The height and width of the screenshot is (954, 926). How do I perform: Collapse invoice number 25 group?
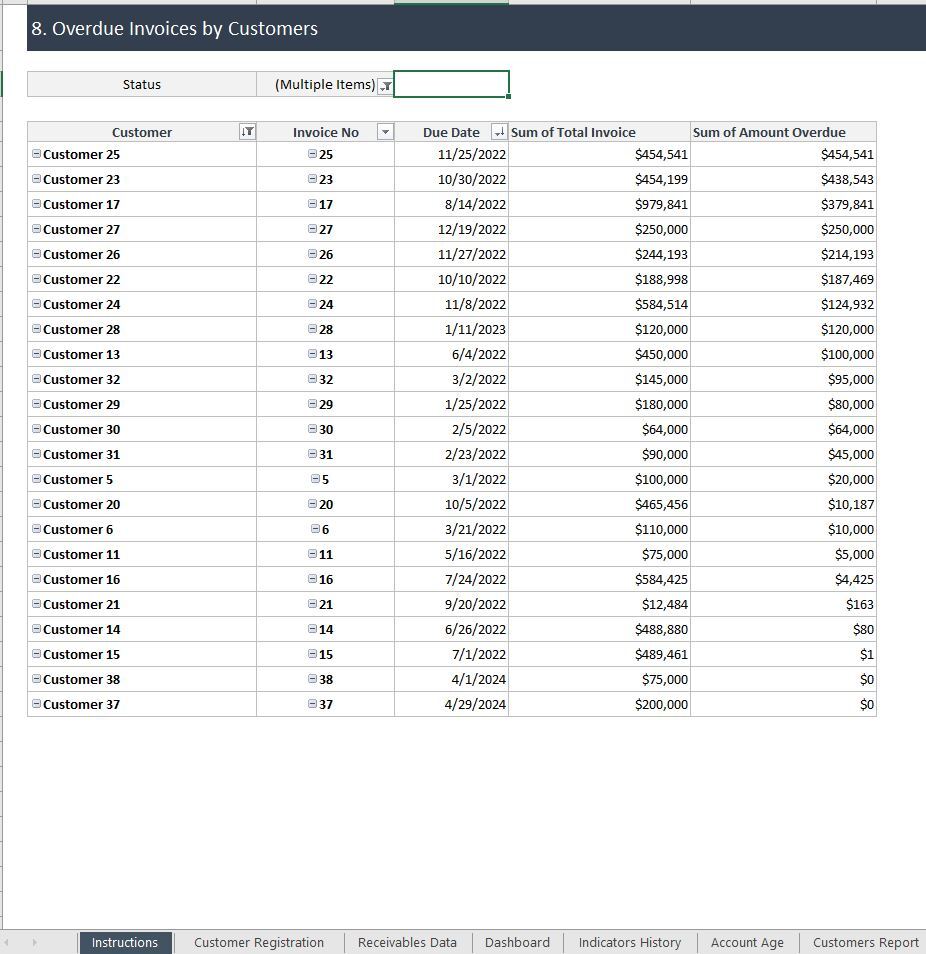pos(312,154)
